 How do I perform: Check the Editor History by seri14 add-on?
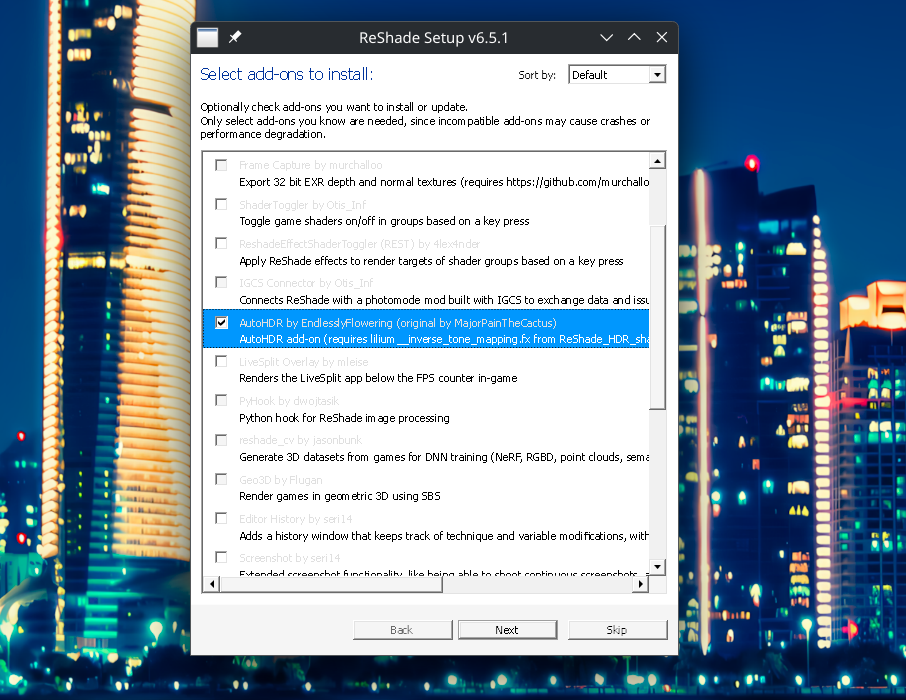[221, 518]
